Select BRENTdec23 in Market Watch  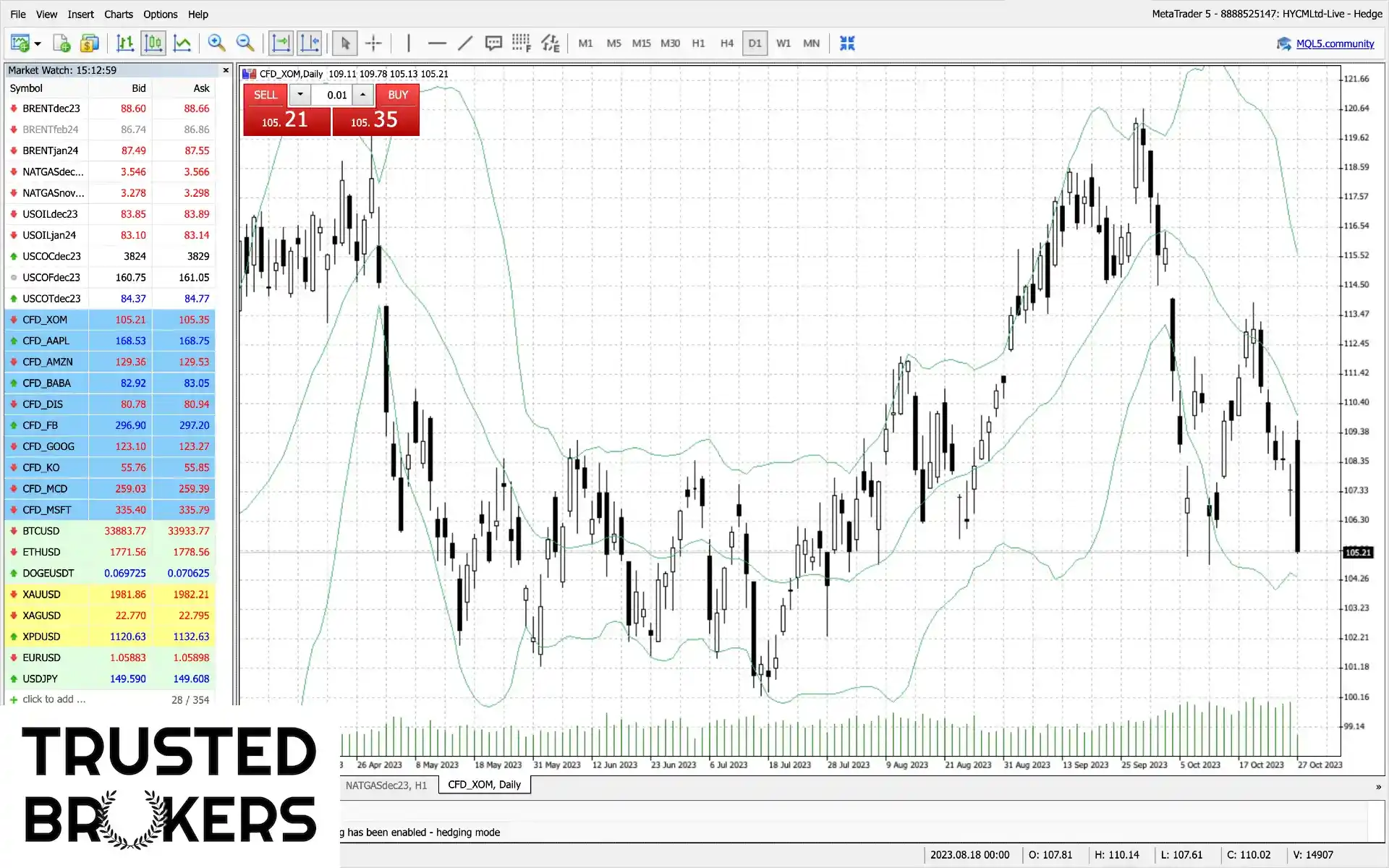coord(110,109)
